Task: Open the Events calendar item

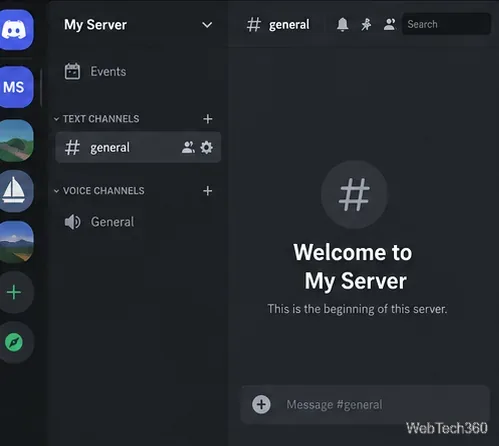Action: click(x=95, y=71)
